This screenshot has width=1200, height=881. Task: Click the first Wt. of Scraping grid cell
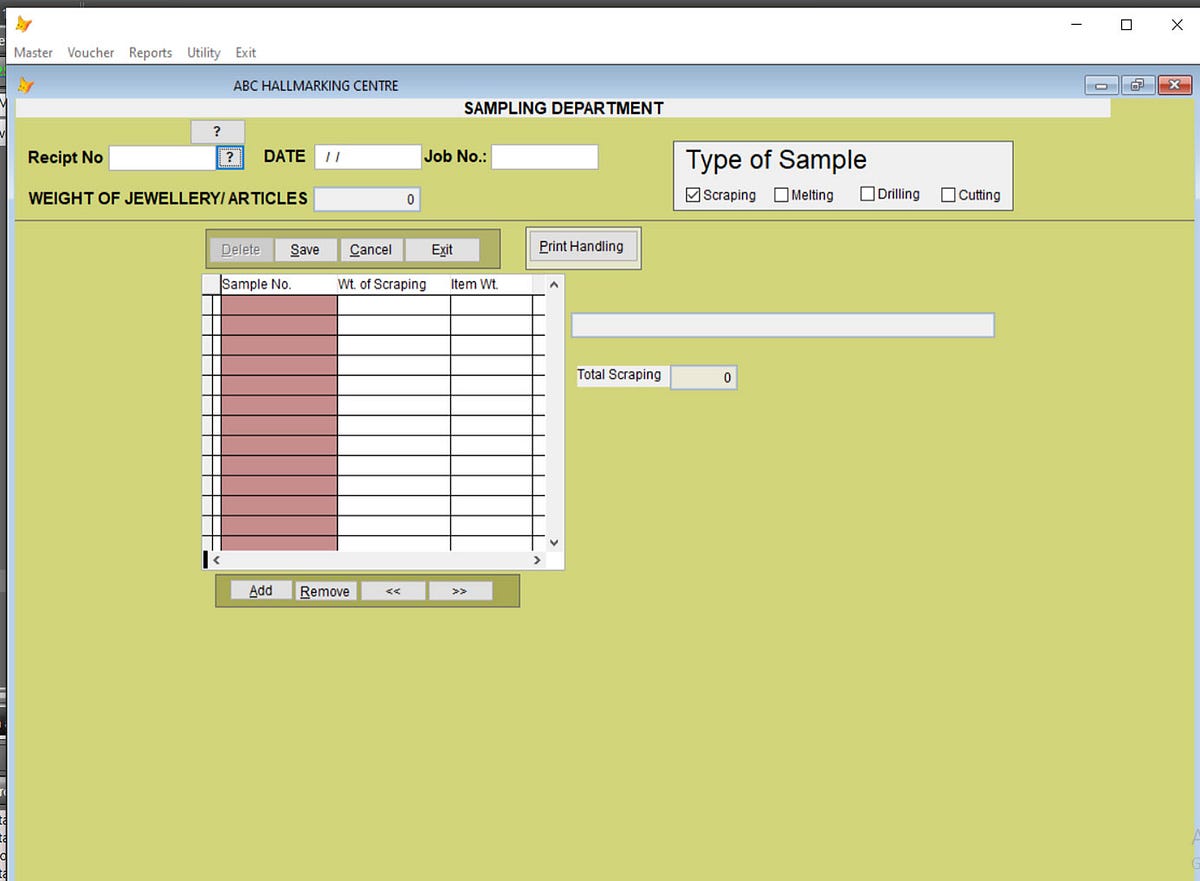pos(394,305)
